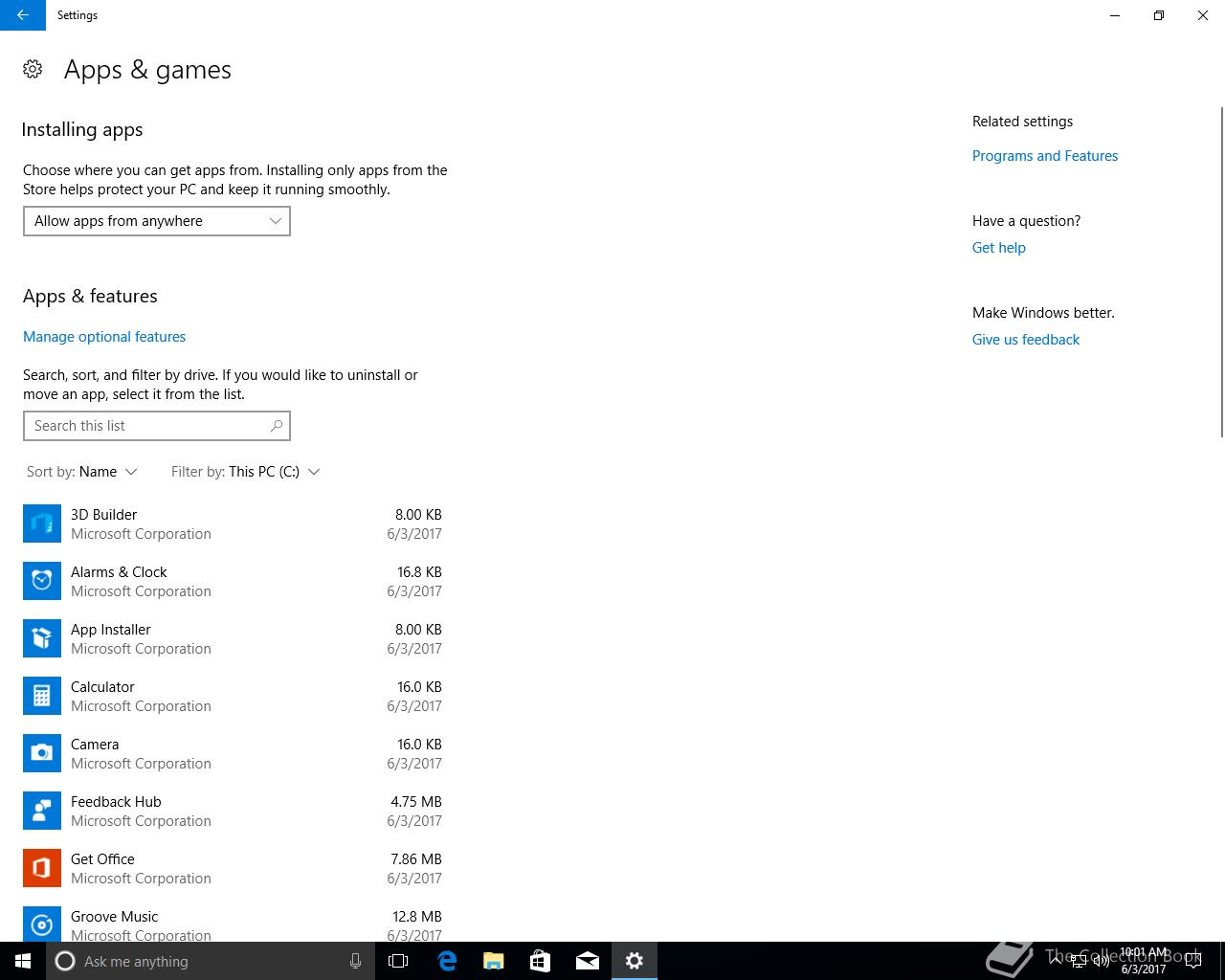This screenshot has width=1225, height=980.
Task: Click the 3D Builder app icon
Action: tap(42, 523)
